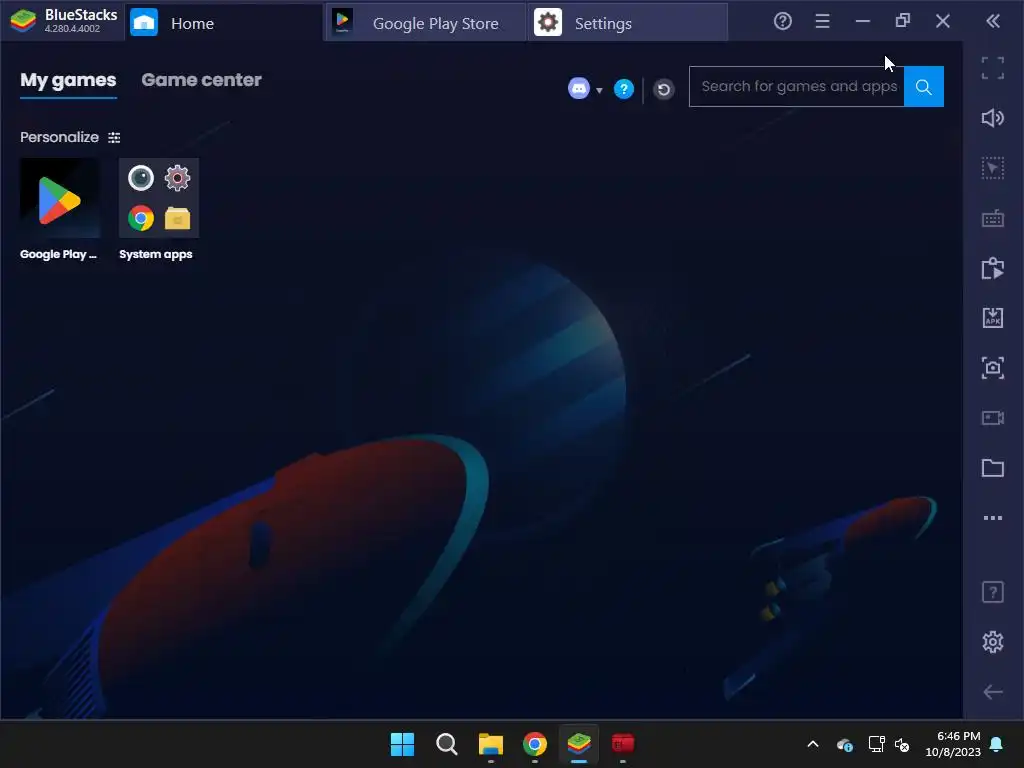Switch to the Google Play Store tab

coord(425,24)
